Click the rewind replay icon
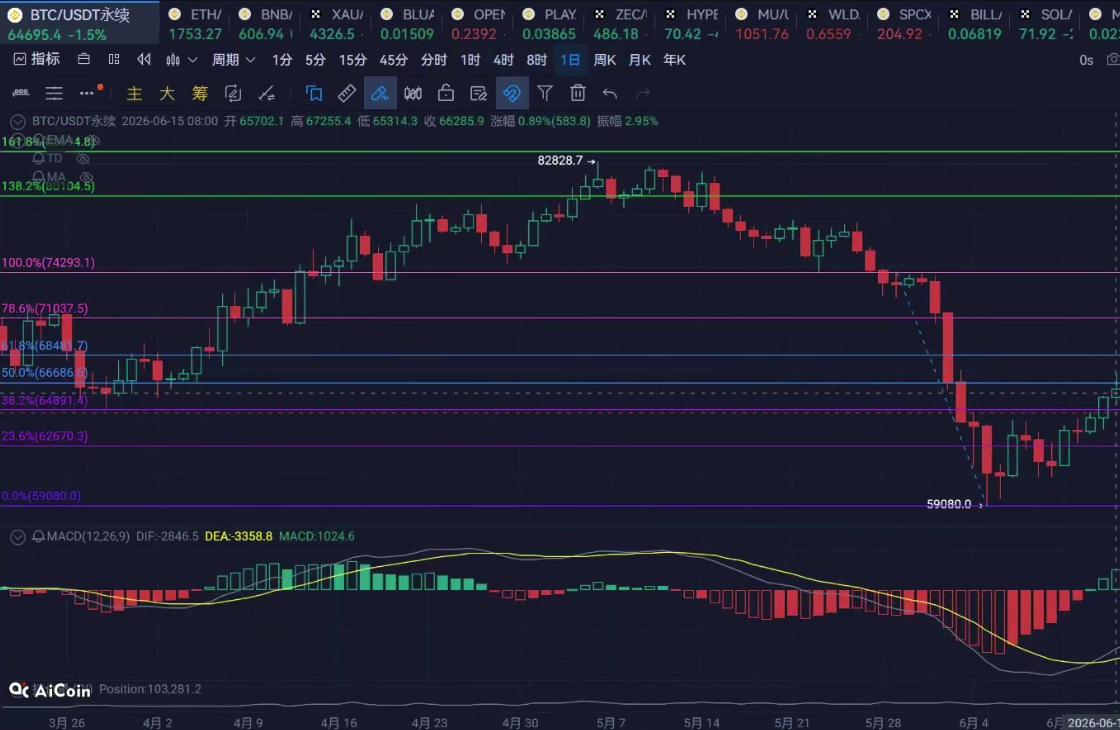The height and width of the screenshot is (730, 1120). [144, 59]
